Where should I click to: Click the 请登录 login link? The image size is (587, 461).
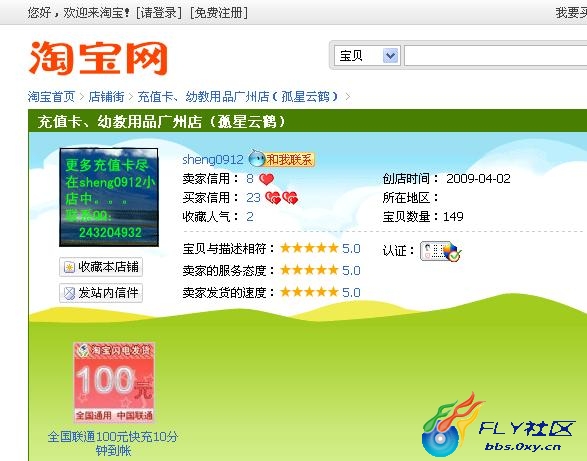tap(159, 13)
